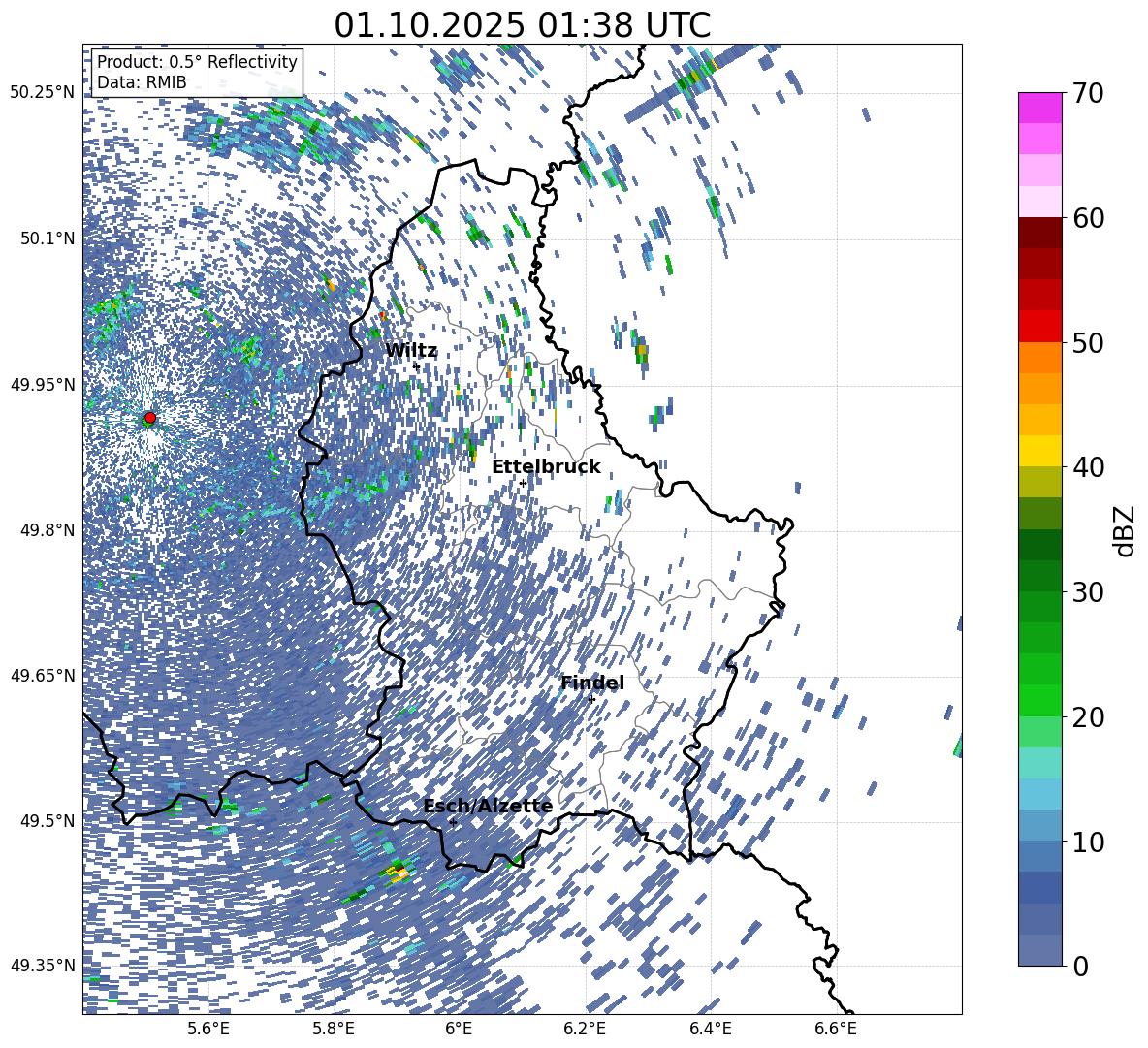Image resolution: width=1148 pixels, height=1048 pixels.
Task: Select the Findel city label
Action: pos(591,683)
